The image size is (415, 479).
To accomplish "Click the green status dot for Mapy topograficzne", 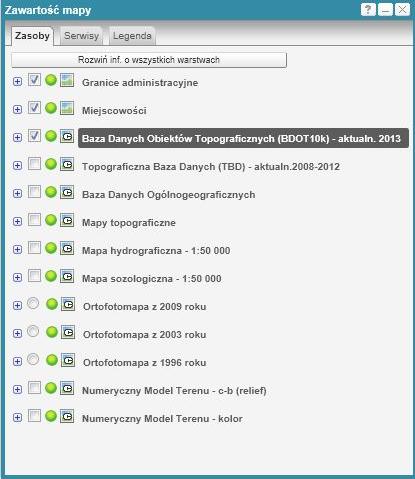I will [51, 220].
